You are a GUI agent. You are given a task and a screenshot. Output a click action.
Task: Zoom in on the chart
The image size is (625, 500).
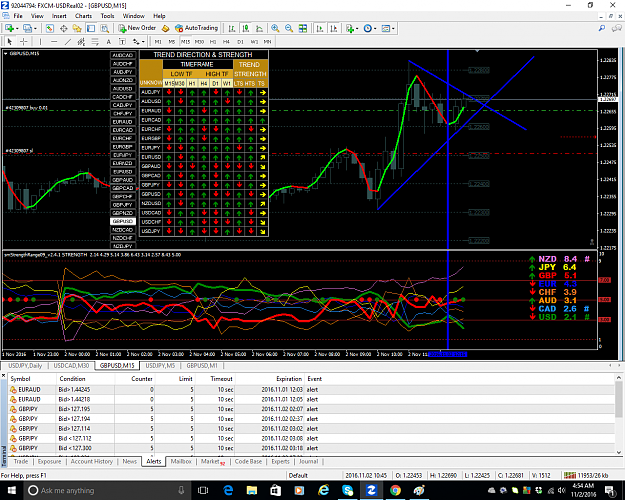(275, 28)
